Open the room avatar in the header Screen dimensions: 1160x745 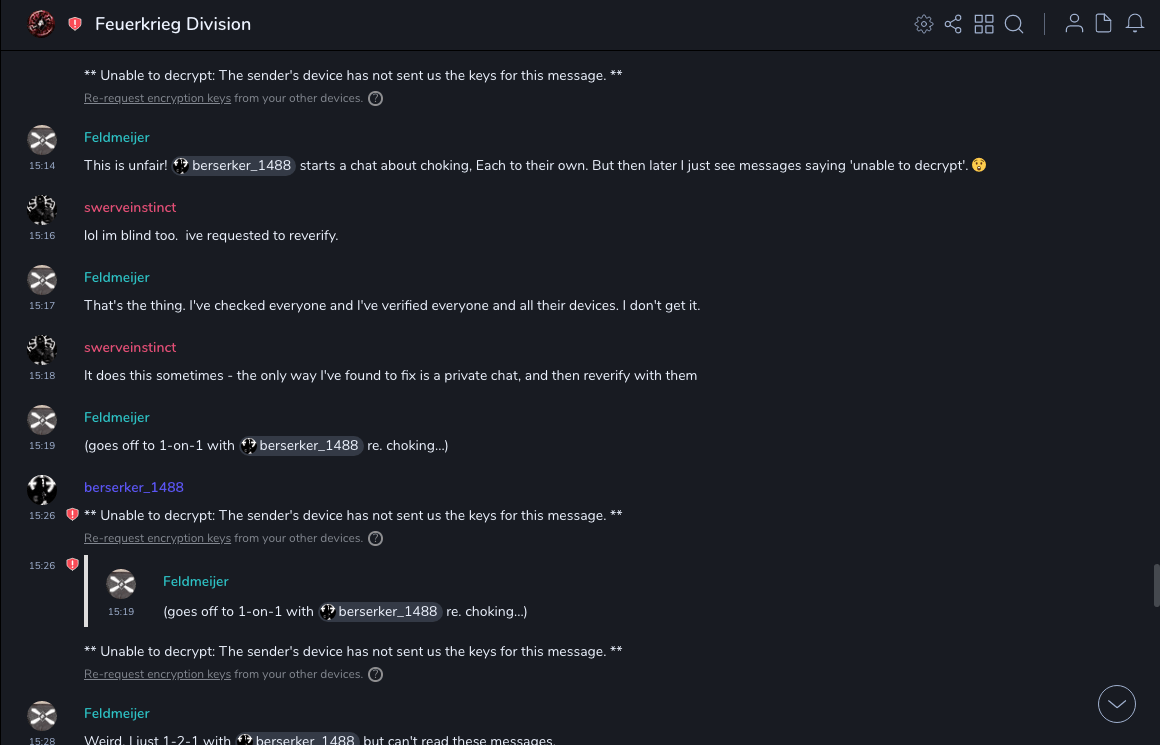tap(41, 24)
